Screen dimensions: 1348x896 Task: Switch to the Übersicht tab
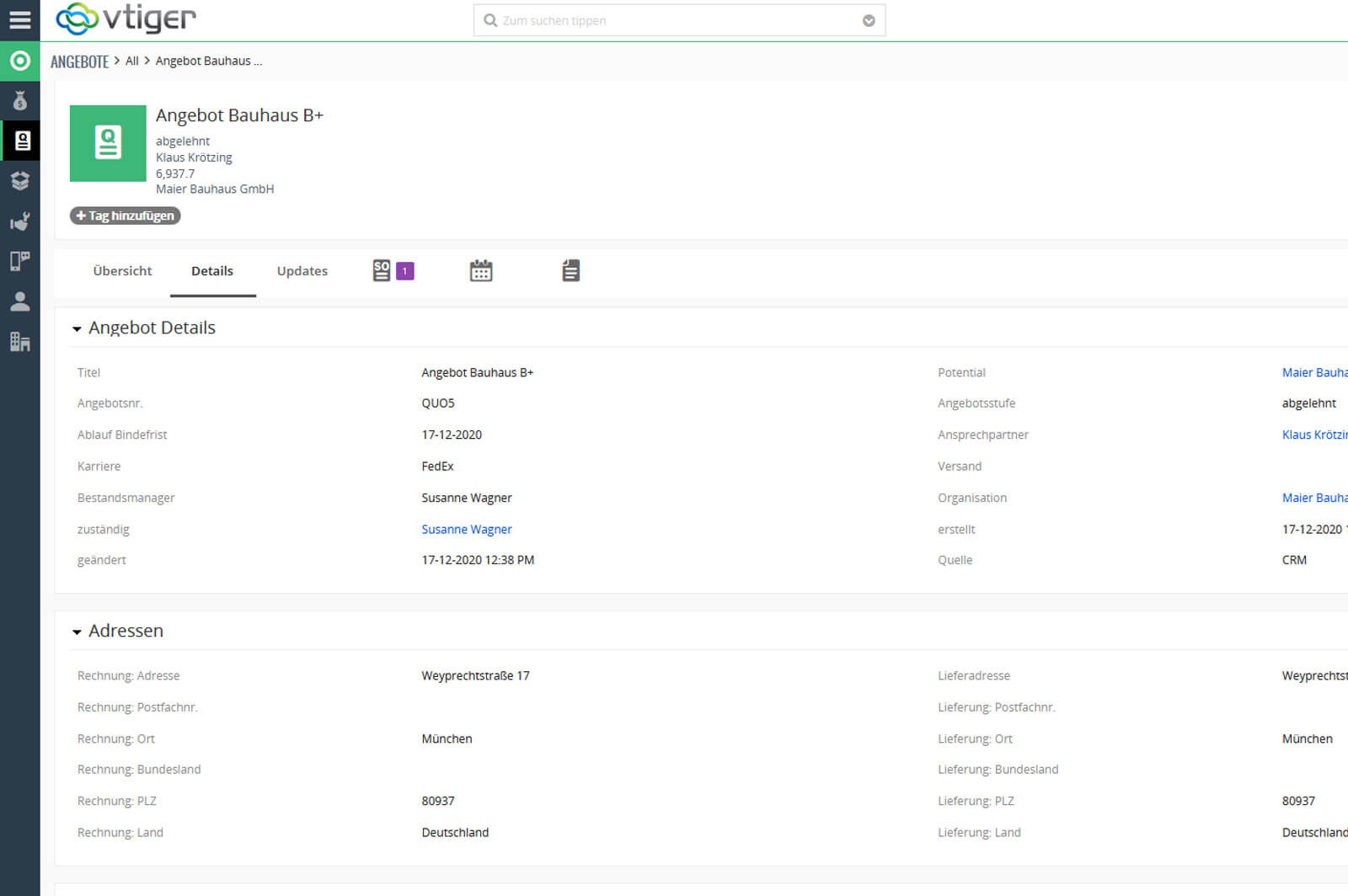[x=122, y=271]
